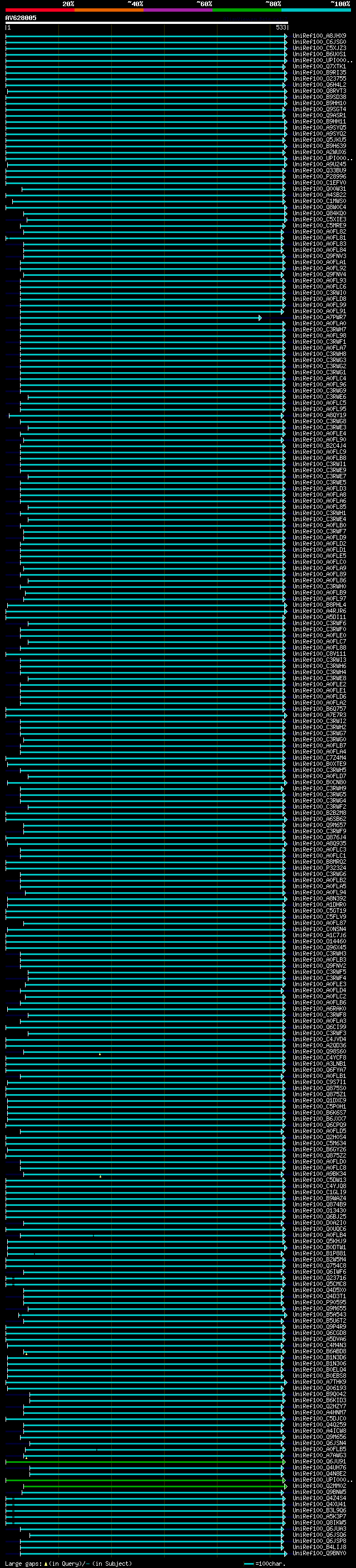
Task: Click the UniRef100_A4SB22 hit
Action: 319,195
